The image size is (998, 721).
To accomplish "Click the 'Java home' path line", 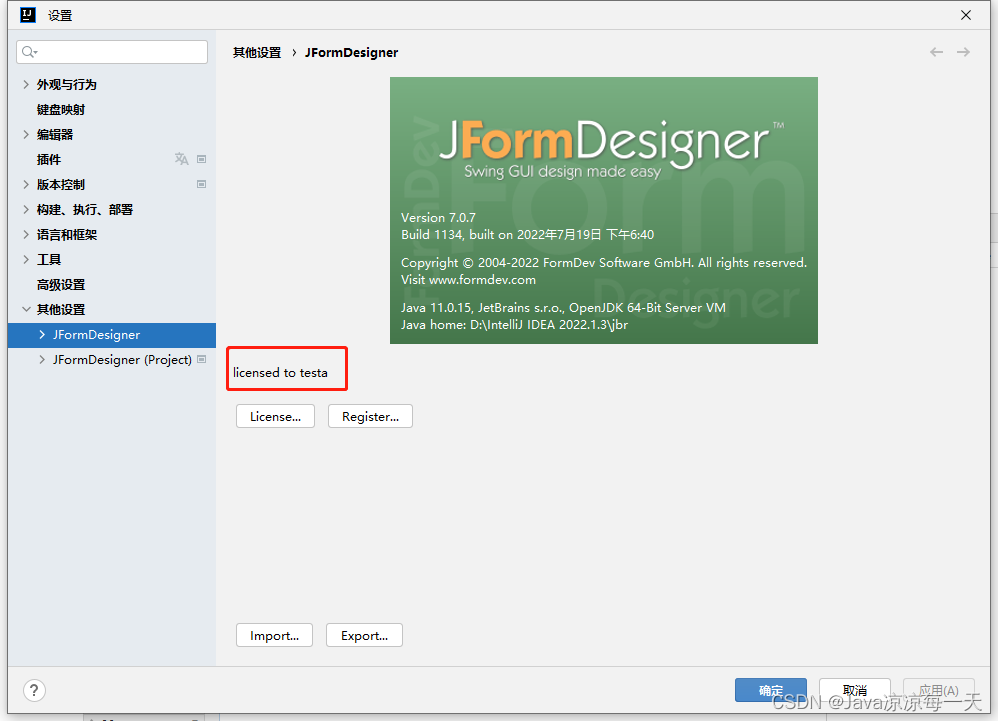I will (514, 325).
